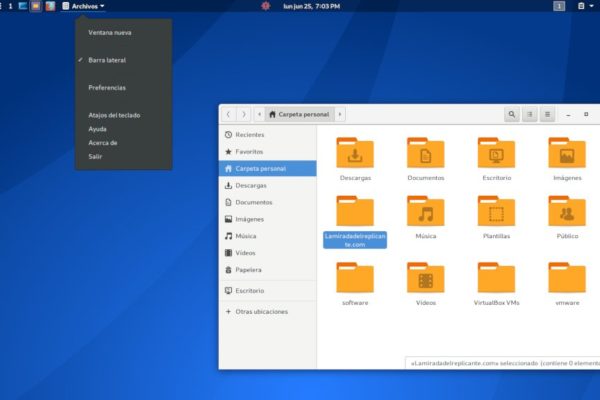Open the Plantillas folder icon
600x400 pixels.
(x=496, y=212)
